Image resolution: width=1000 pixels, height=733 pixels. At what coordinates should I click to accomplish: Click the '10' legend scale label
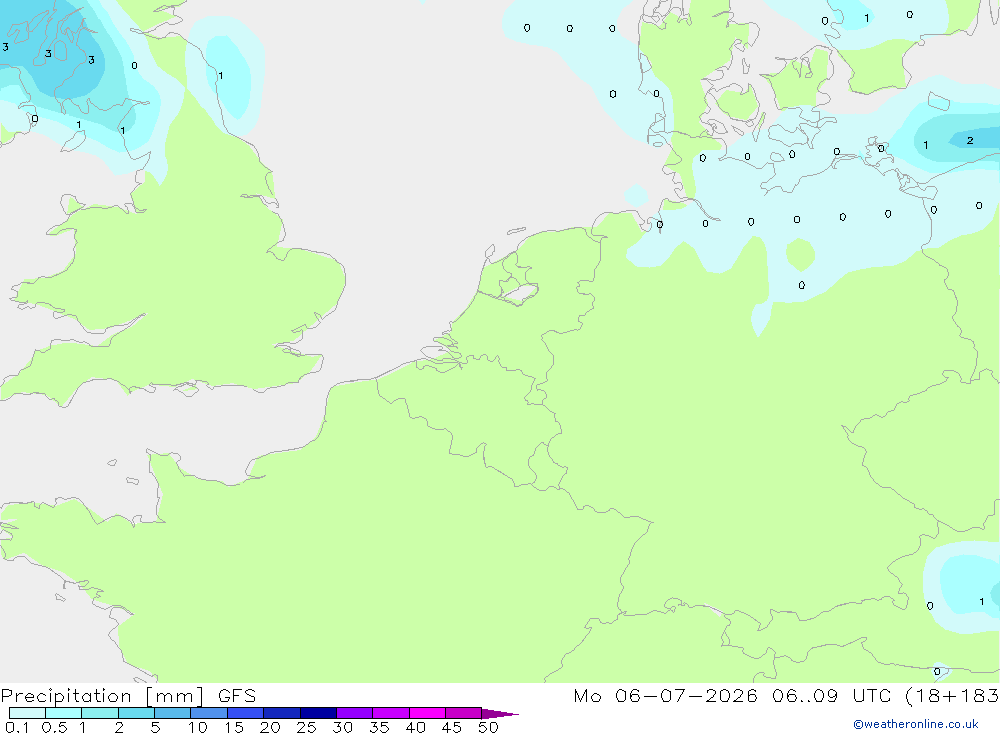point(198,727)
